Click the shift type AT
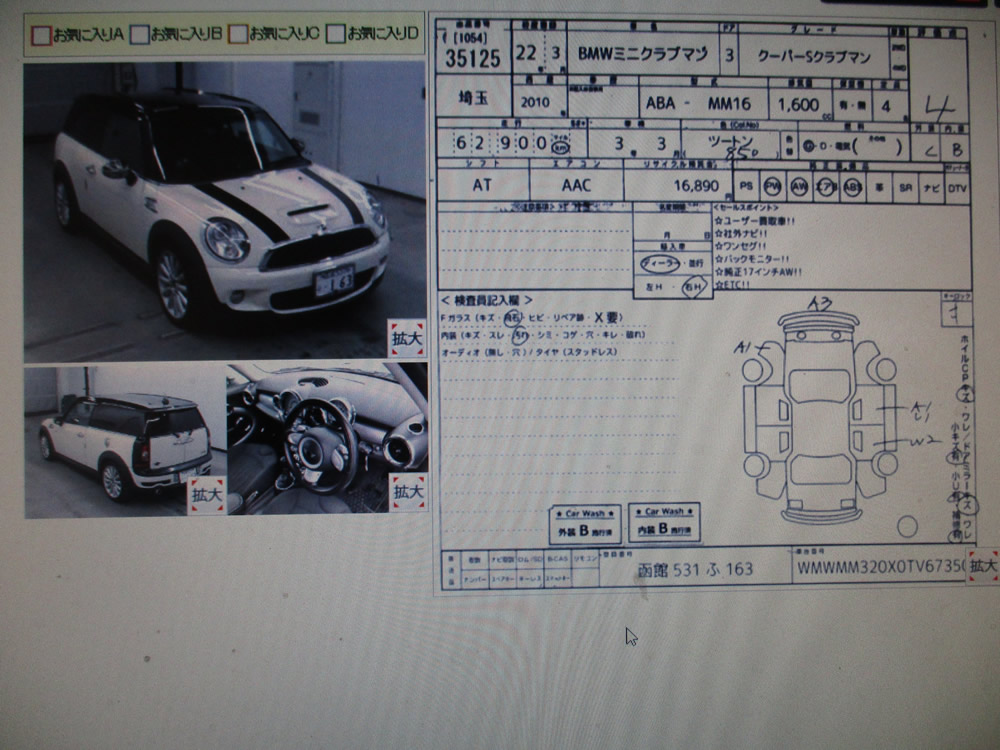 point(482,185)
